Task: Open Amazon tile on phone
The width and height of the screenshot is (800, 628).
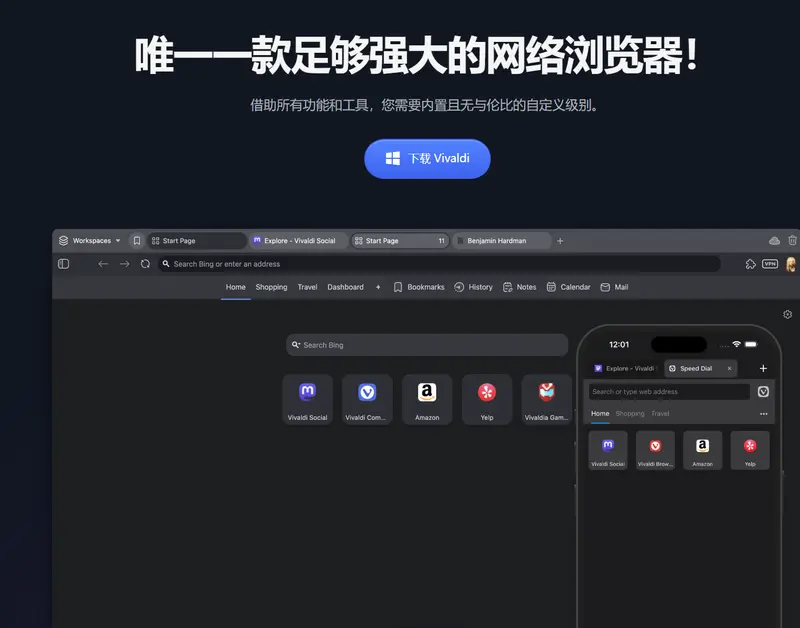Action: pos(703,450)
